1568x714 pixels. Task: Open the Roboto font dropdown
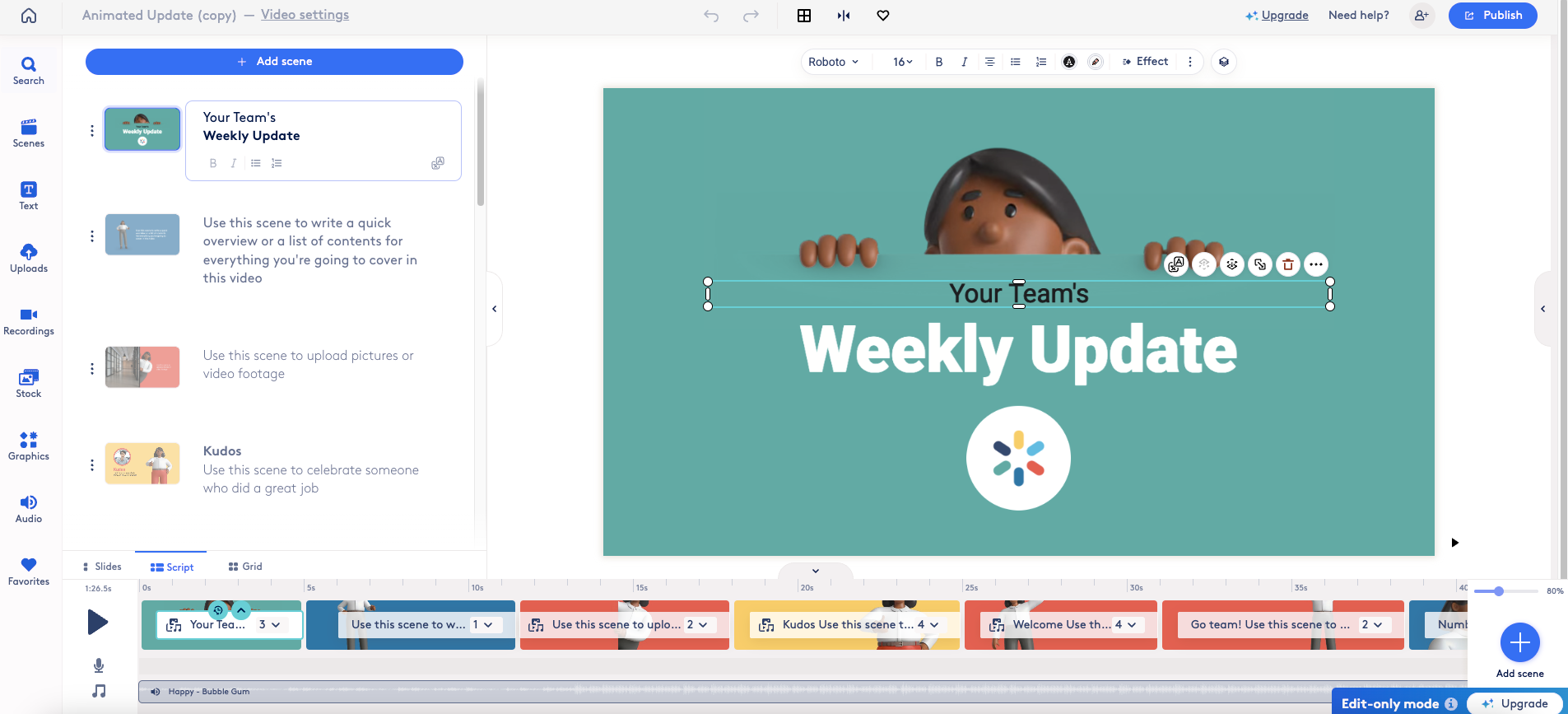pos(834,62)
